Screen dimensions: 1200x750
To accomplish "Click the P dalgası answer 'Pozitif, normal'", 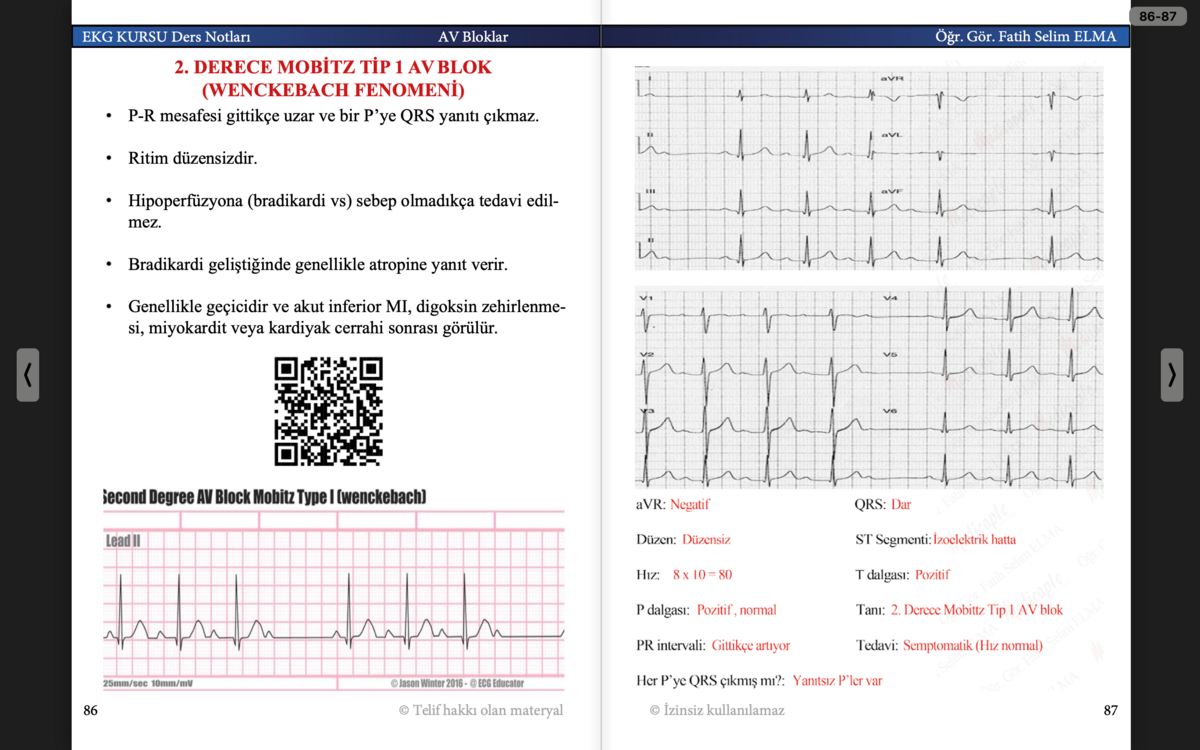I will [736, 610].
